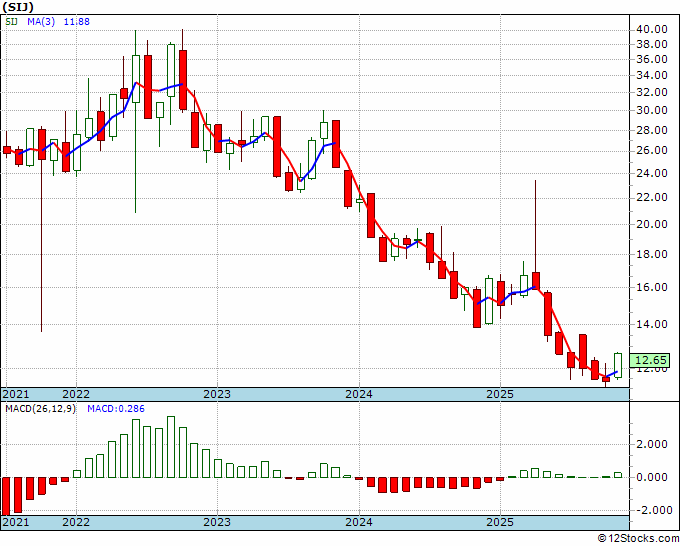Click the 26.00 price axis label
680x546 pixels.
(x=652, y=150)
